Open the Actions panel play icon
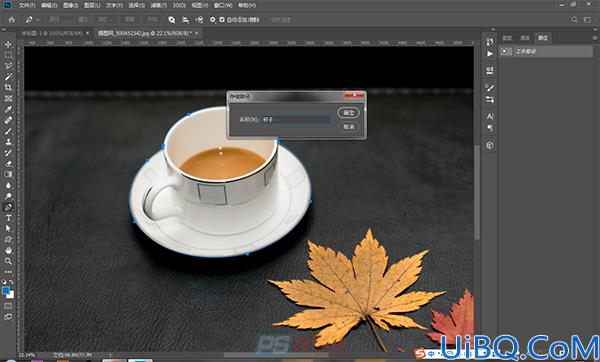600x362 pixels. pyautogui.click(x=490, y=54)
